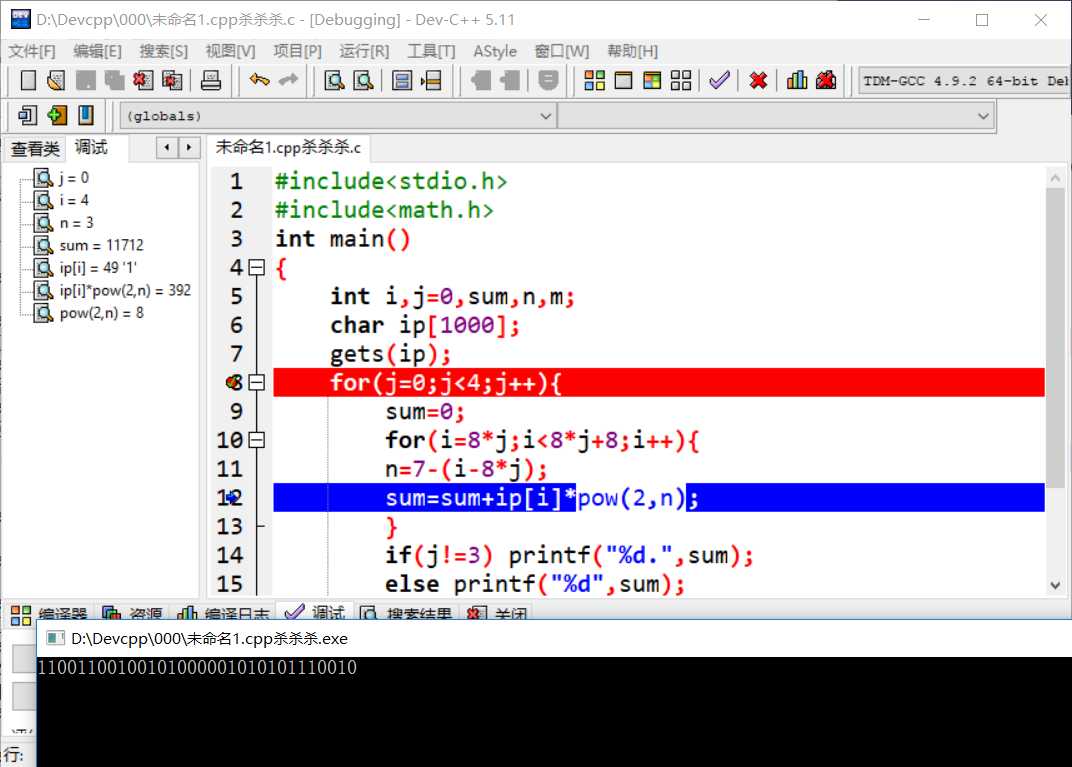
Task: Click the Compile and Run icon
Action: [x=652, y=81]
